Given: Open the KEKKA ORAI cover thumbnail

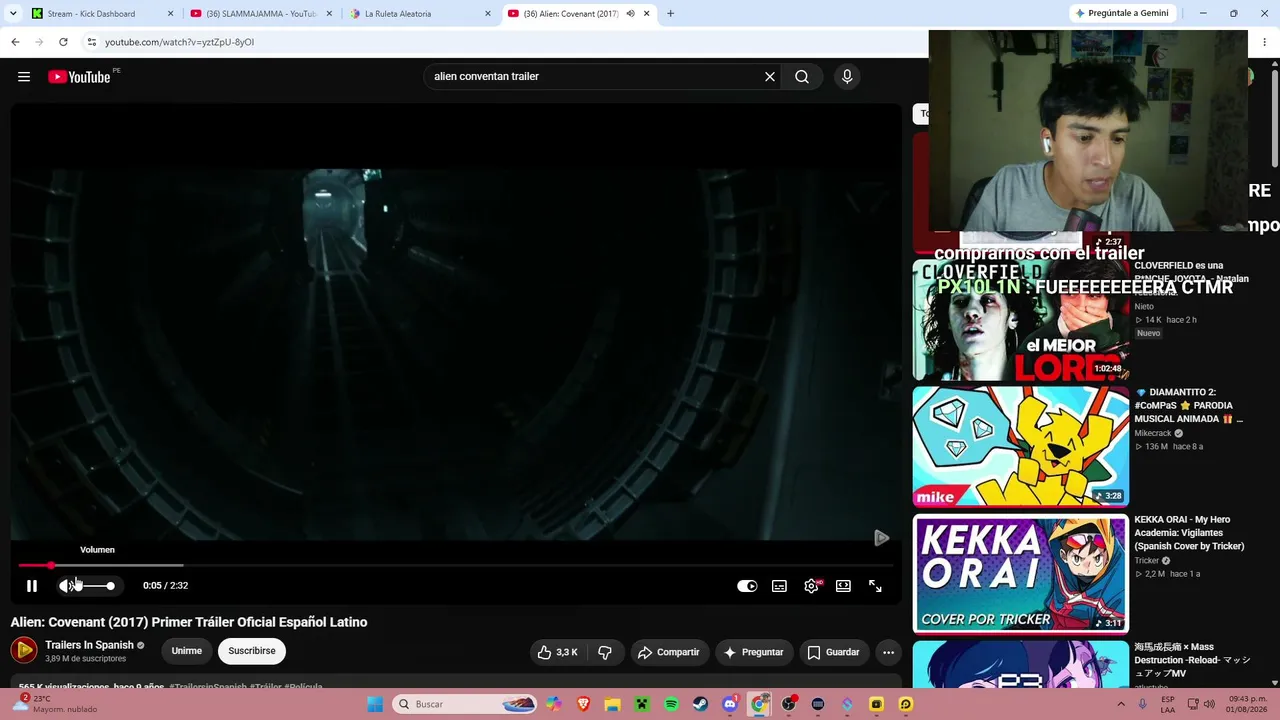Looking at the screenshot, I should coord(1020,574).
